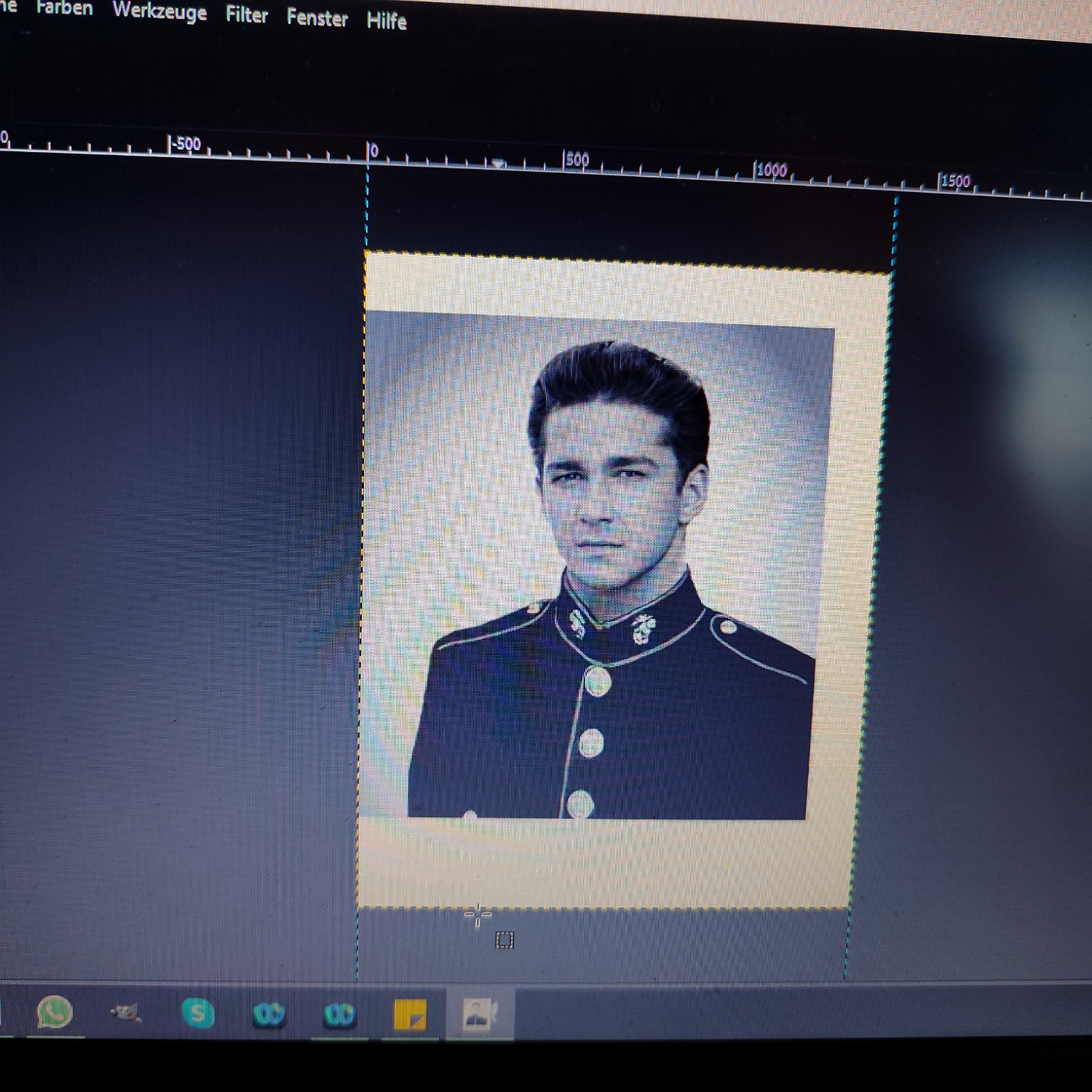Open the yellow sticky notes taskbar icon
1092x1092 pixels.
coord(409,1015)
